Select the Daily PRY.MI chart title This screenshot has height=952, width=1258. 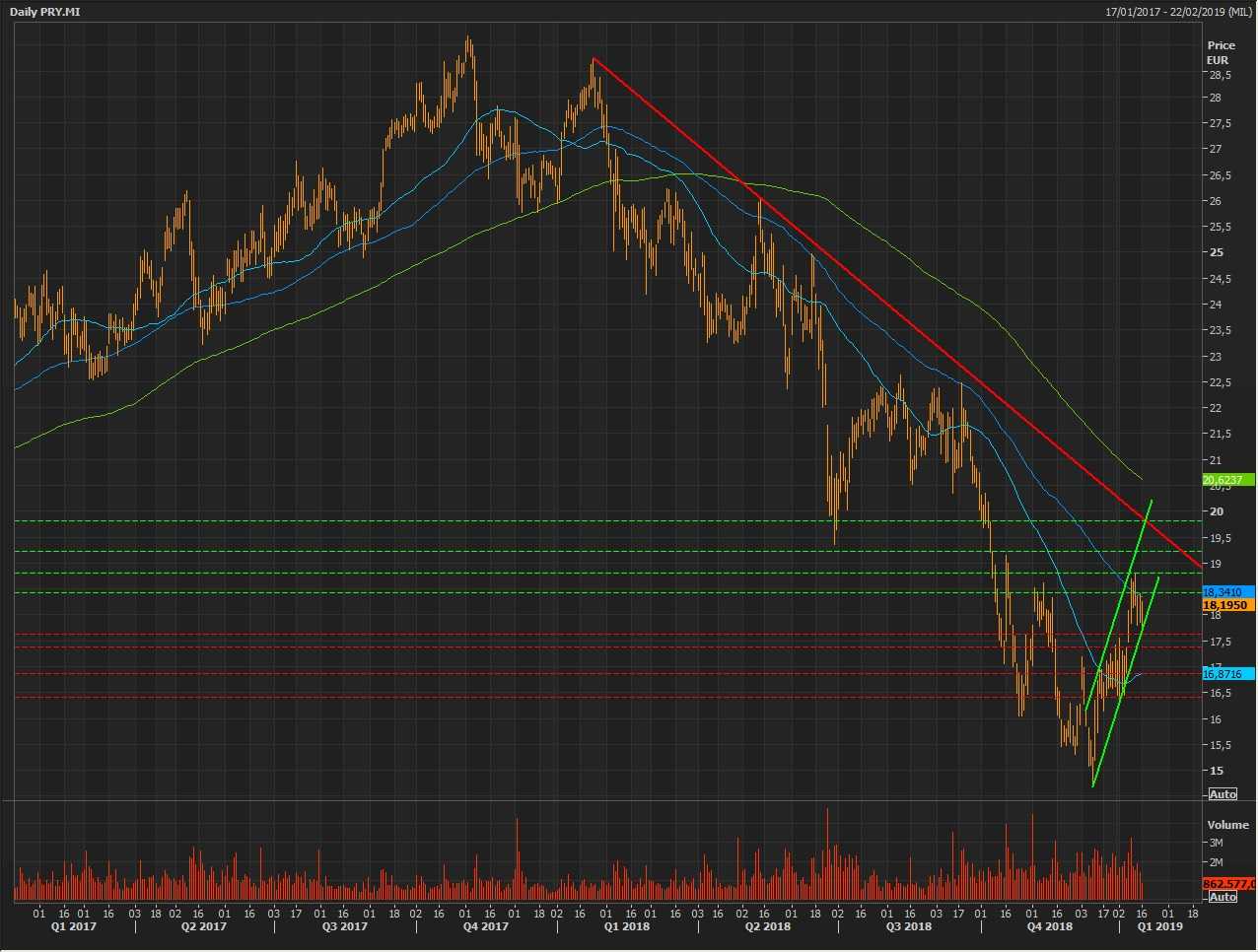click(44, 11)
